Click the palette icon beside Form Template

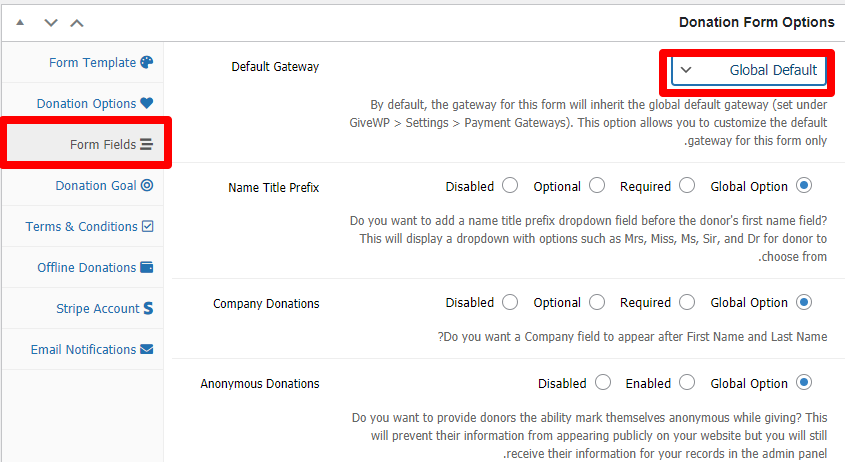[147, 63]
